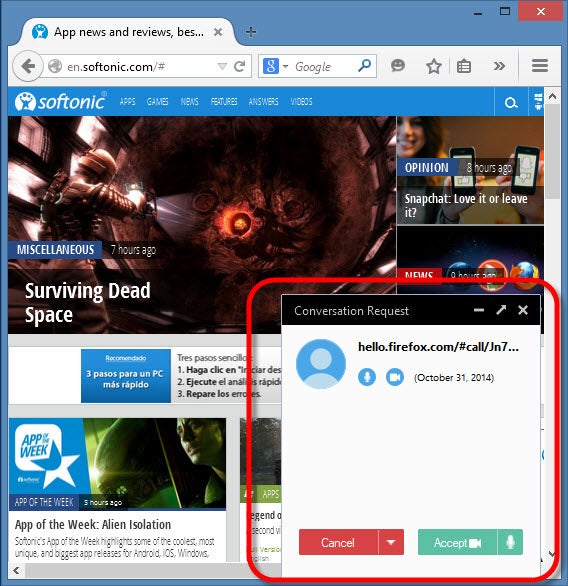Go back with the browser back arrow
The width and height of the screenshot is (568, 586).
coord(28,66)
